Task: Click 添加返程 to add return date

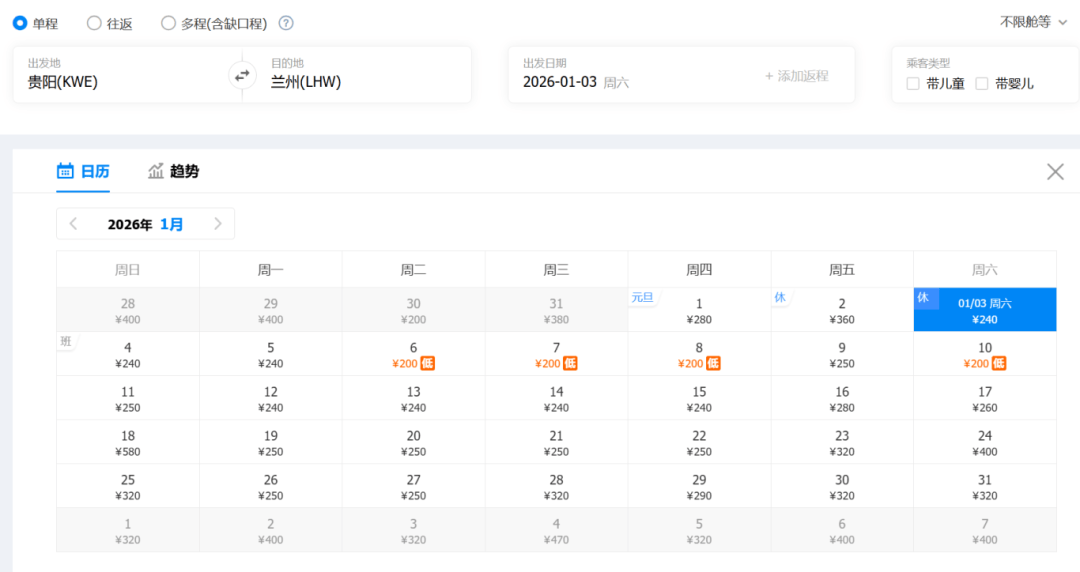Action: 796,76
